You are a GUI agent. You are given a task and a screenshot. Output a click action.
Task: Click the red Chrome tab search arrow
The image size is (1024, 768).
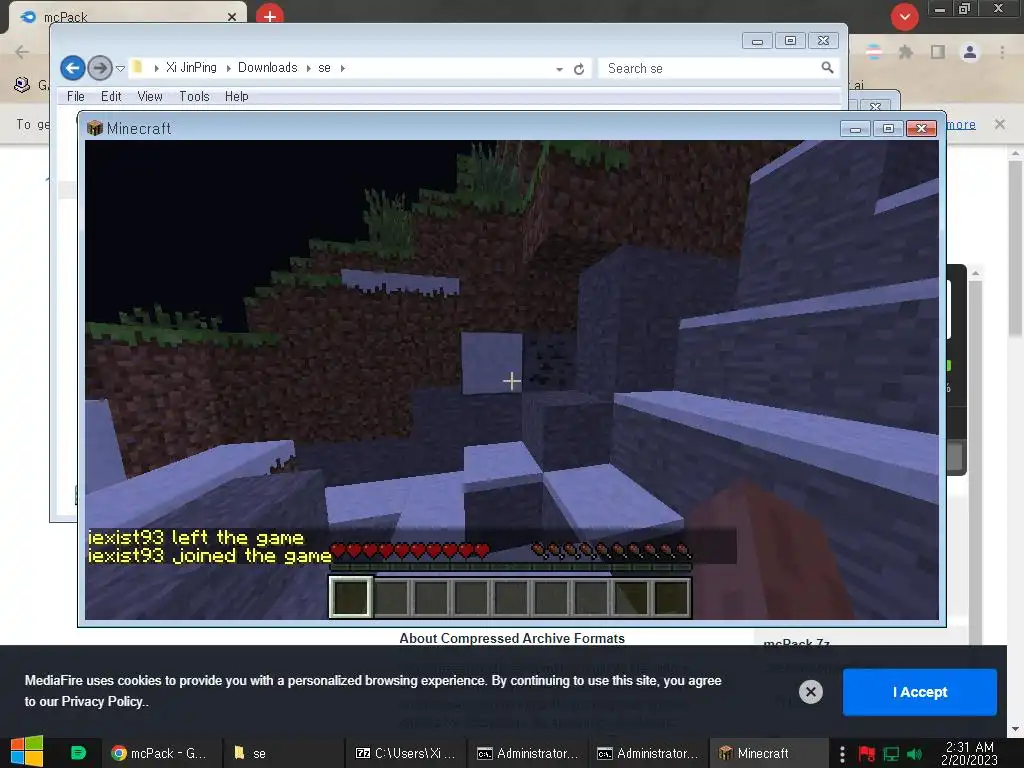pyautogui.click(x=904, y=17)
